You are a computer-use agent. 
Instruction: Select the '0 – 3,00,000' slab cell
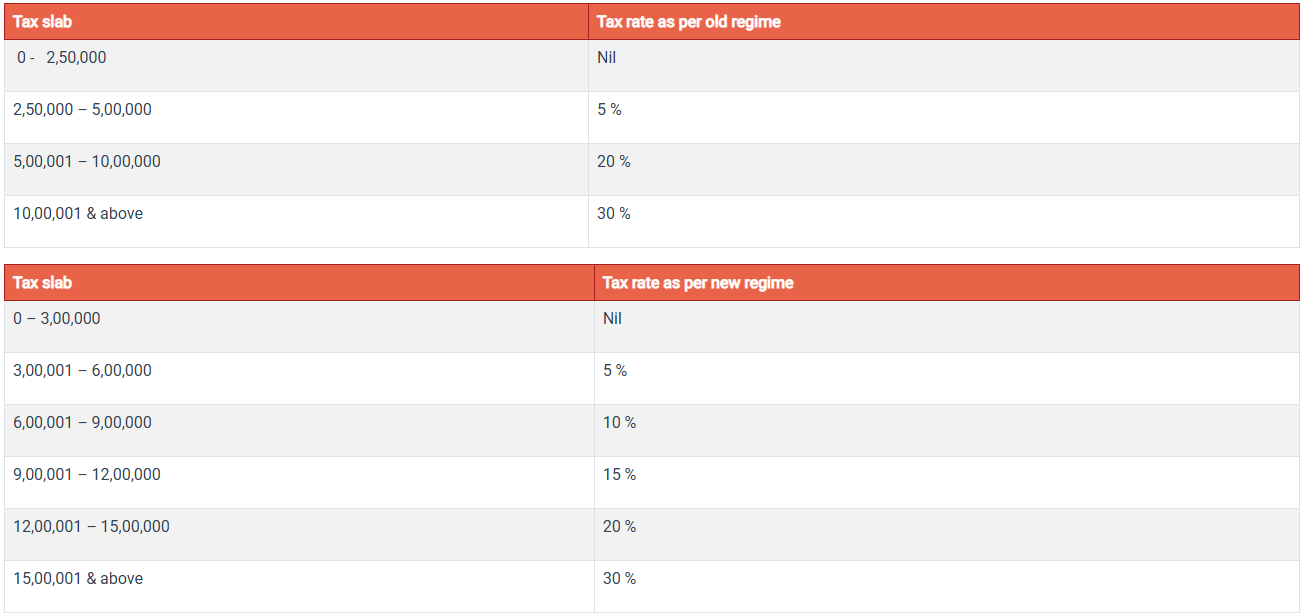(57, 319)
